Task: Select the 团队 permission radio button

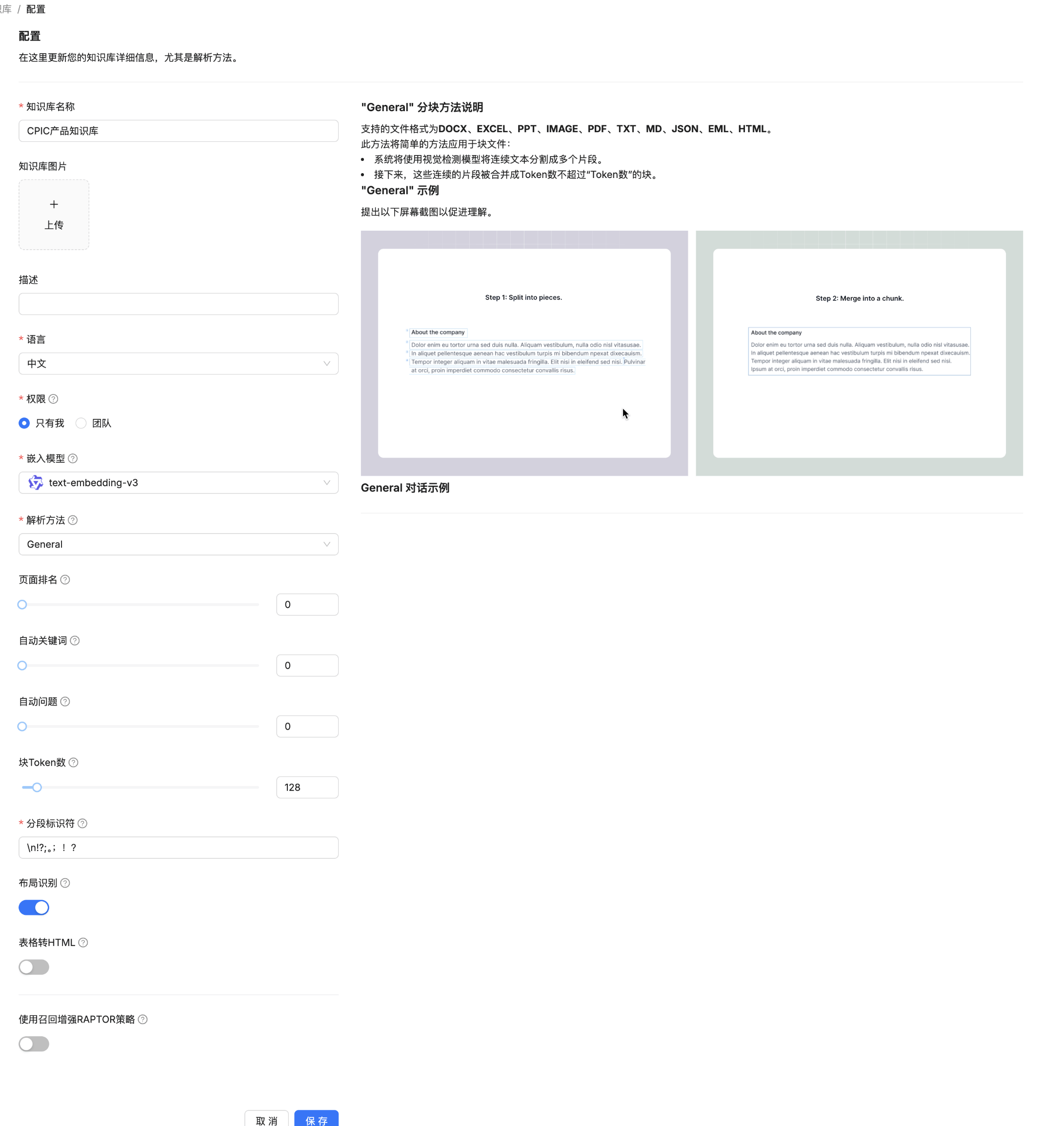Action: [x=81, y=423]
